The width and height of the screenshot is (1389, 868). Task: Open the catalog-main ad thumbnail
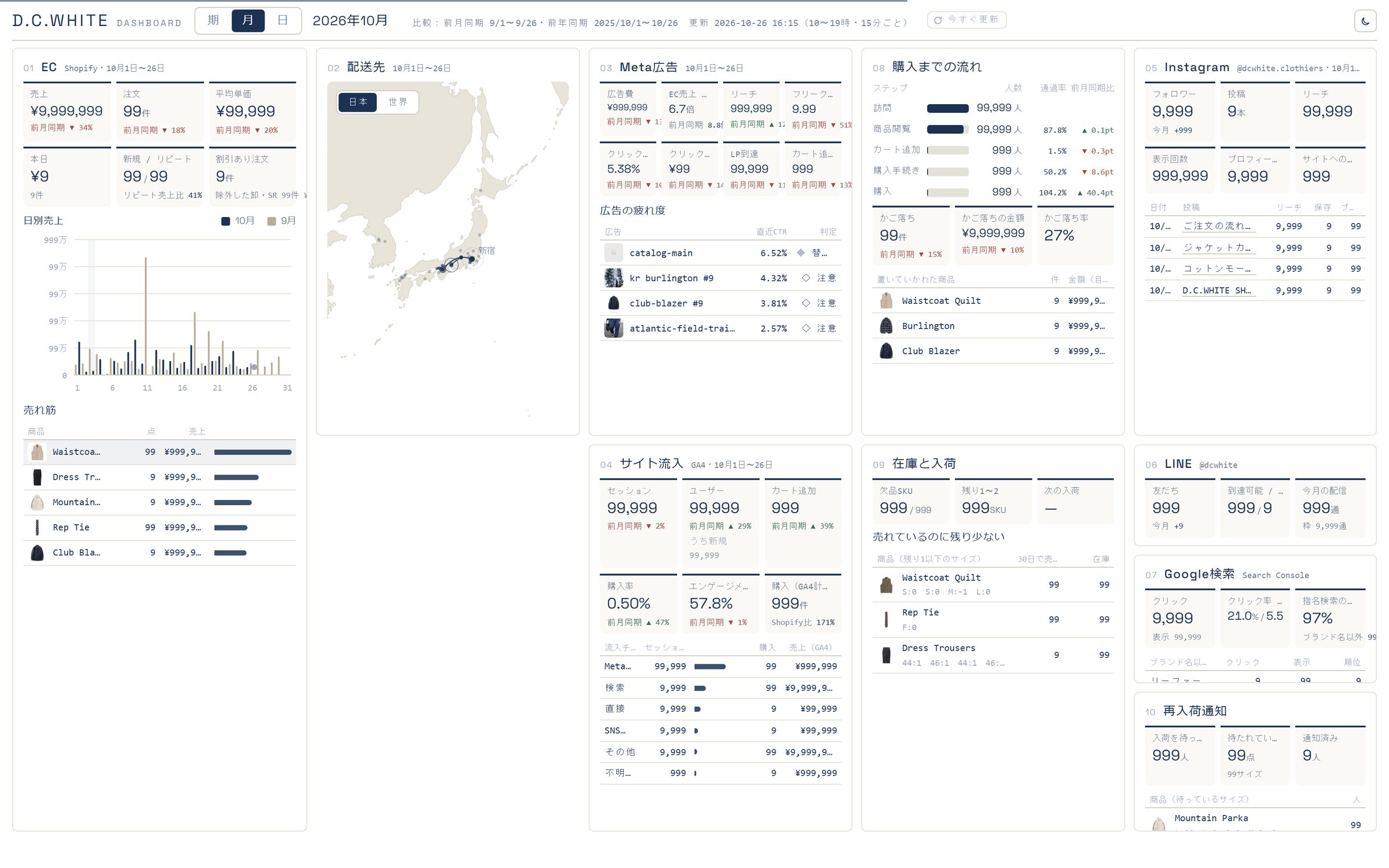pos(613,253)
